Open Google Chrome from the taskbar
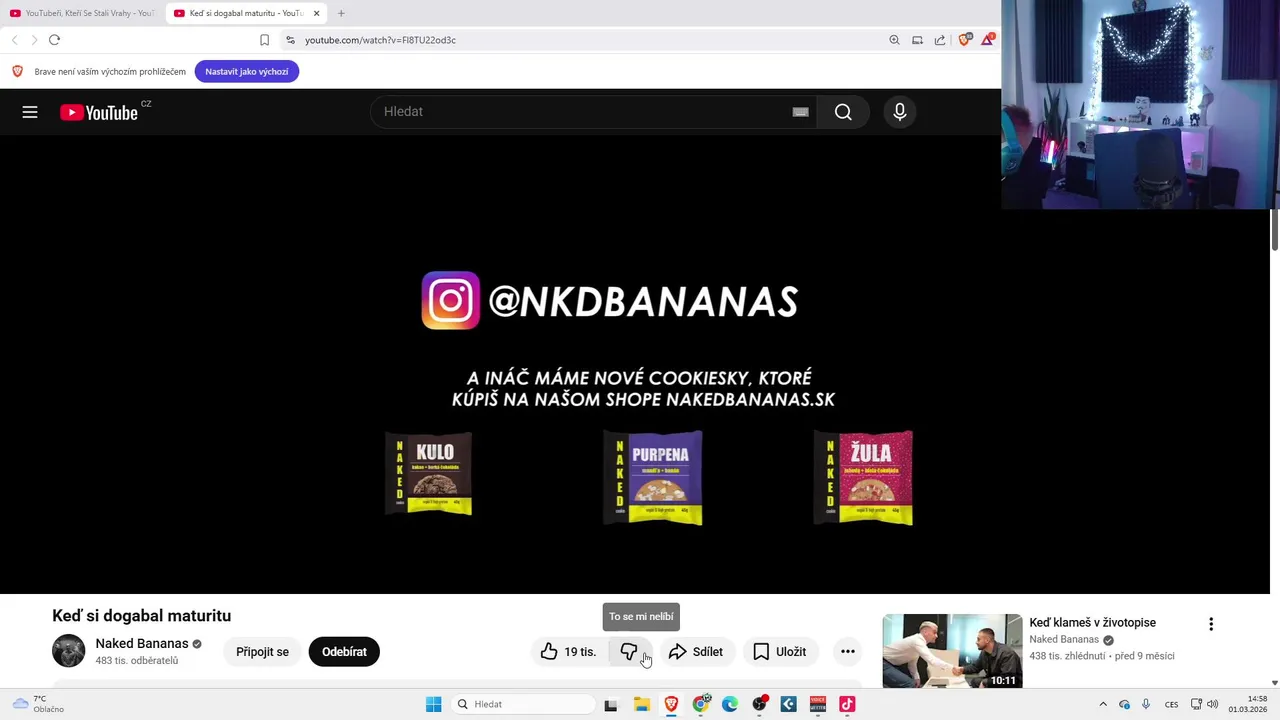 [701, 704]
